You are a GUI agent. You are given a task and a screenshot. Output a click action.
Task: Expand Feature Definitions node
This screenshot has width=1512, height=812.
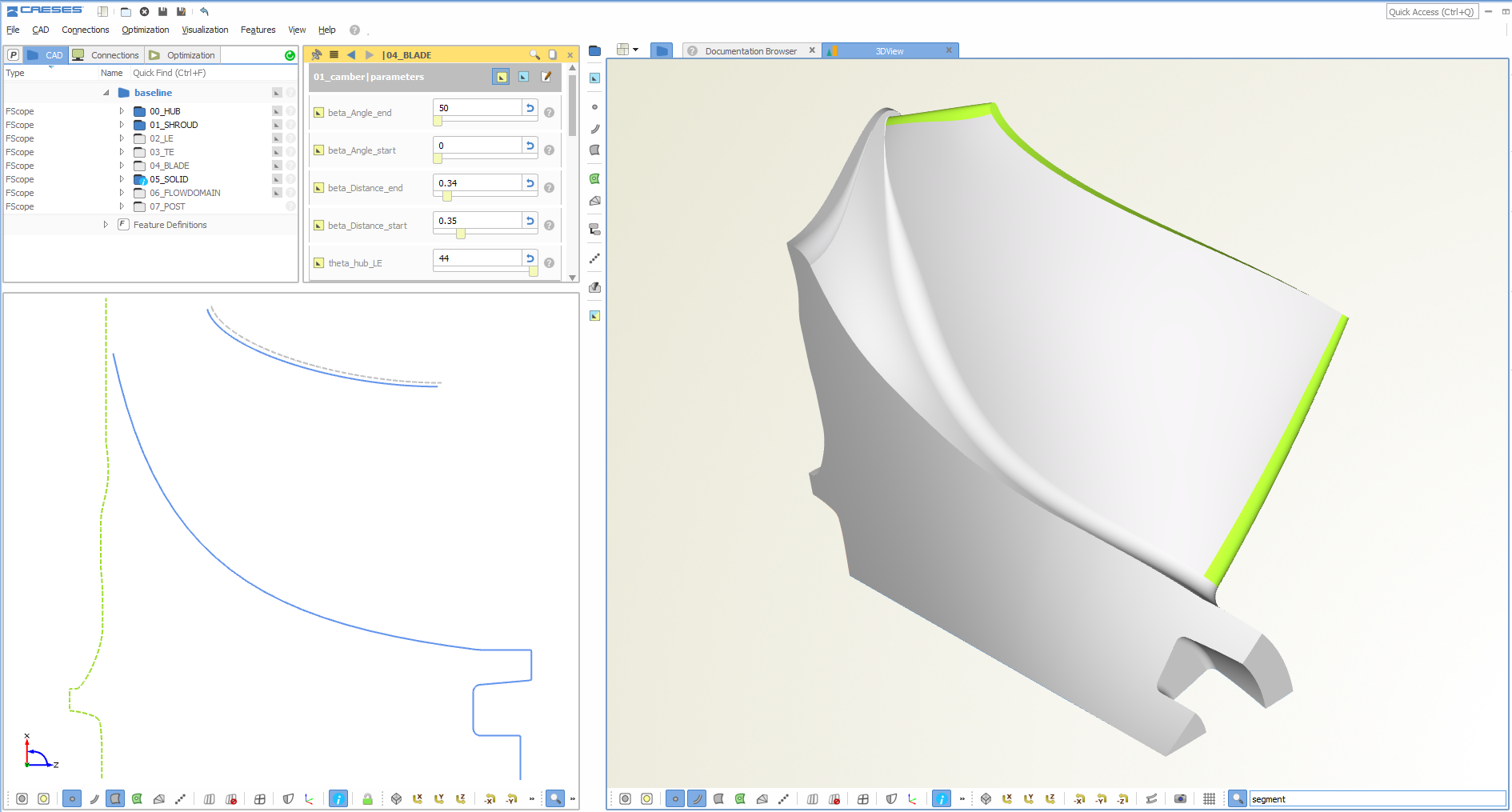point(106,225)
